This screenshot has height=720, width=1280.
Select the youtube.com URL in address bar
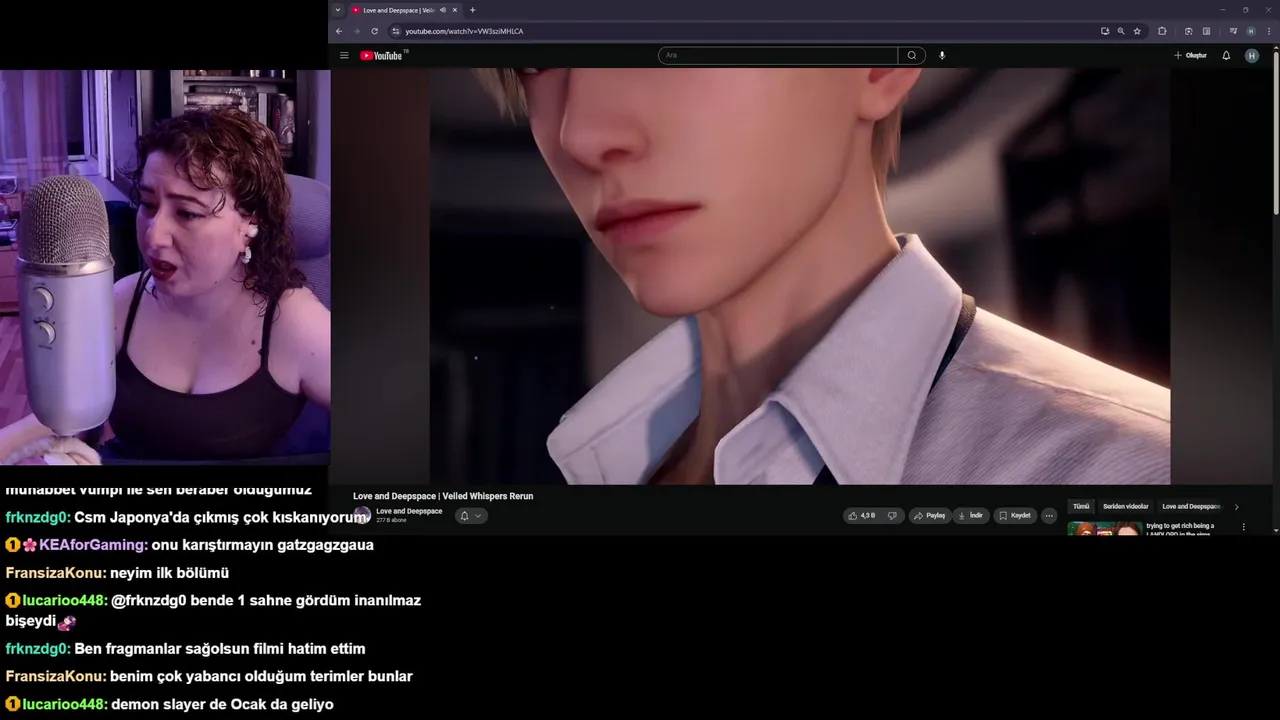pos(464,31)
